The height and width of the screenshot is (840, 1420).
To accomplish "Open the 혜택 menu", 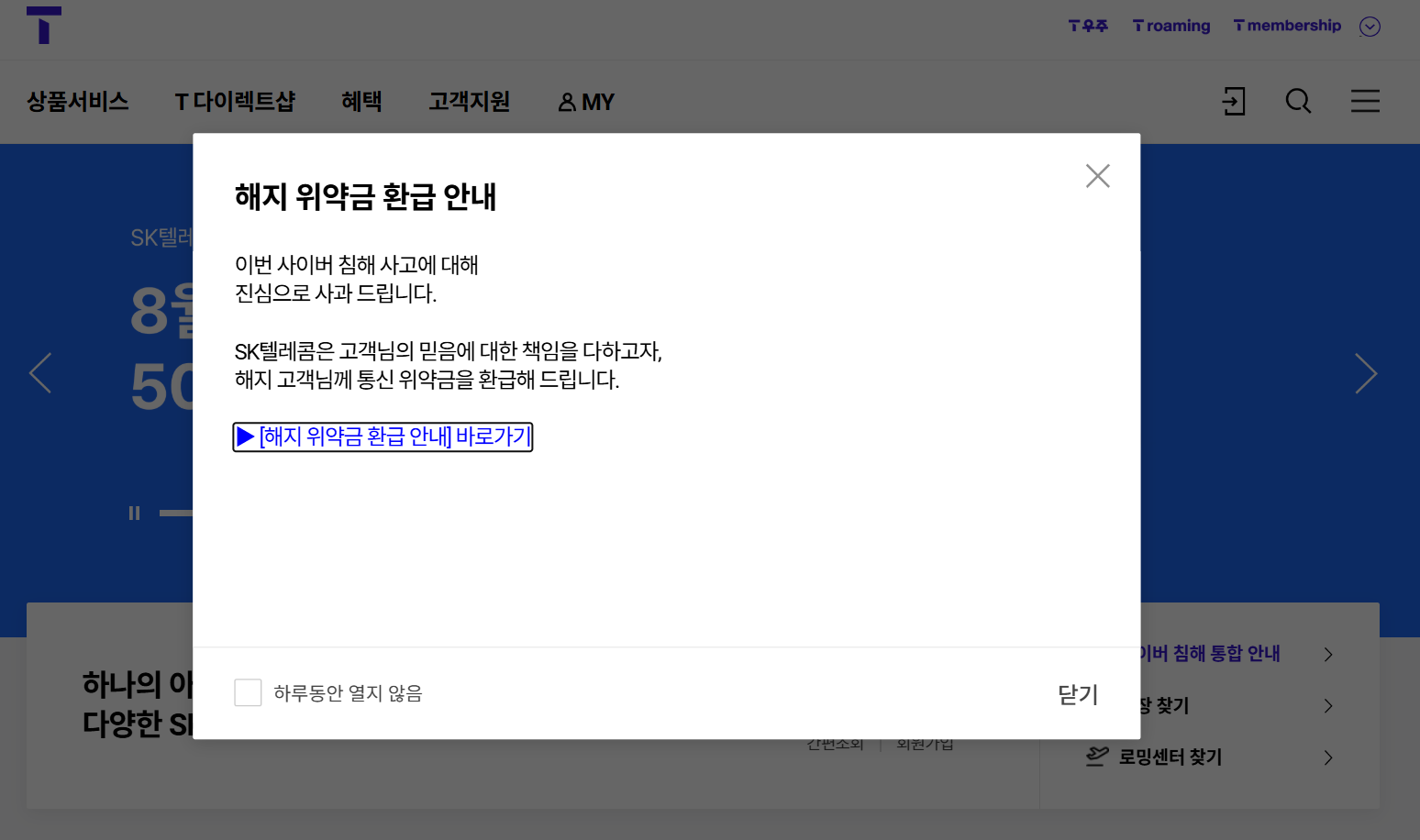I will click(x=361, y=102).
